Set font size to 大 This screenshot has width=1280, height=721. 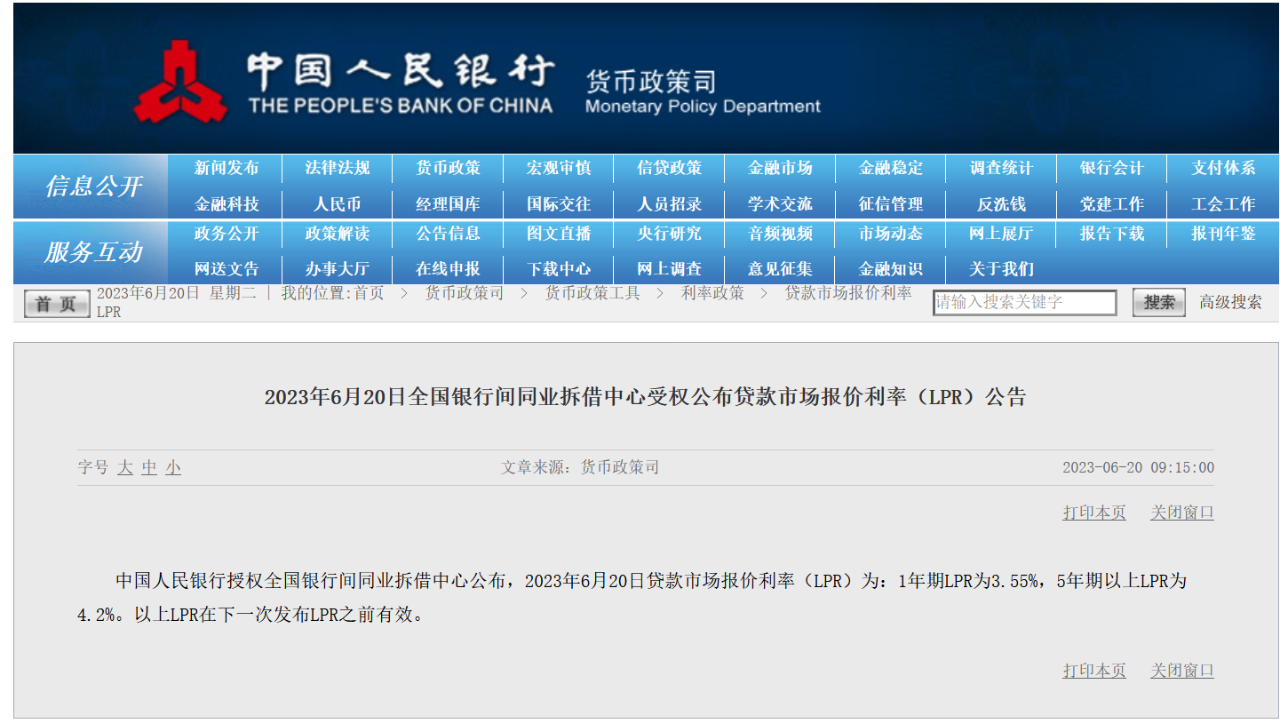tap(125, 467)
